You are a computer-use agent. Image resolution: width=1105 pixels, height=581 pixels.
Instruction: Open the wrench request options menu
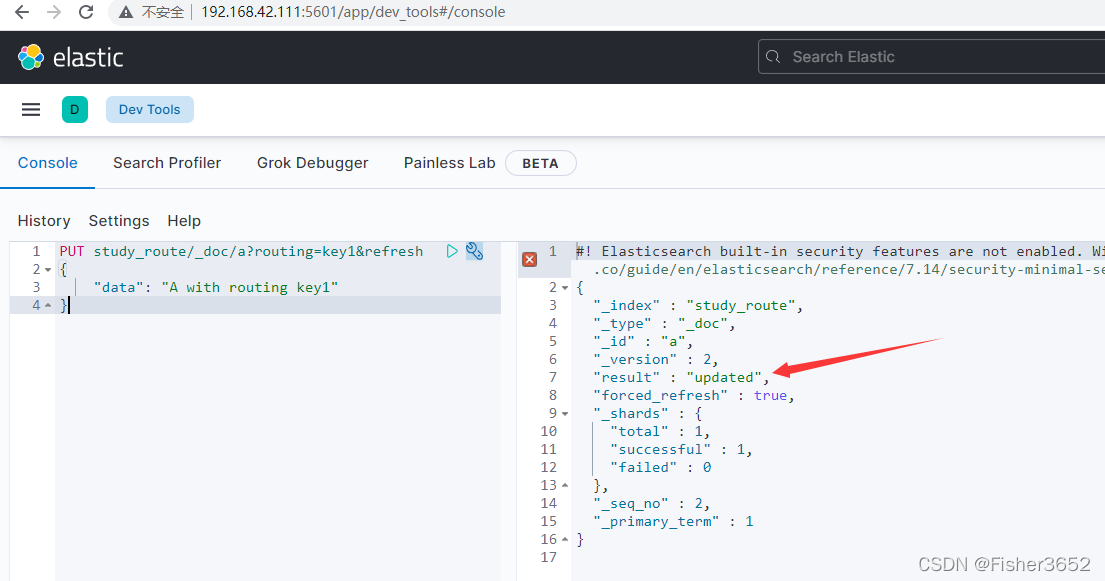pyautogui.click(x=475, y=251)
